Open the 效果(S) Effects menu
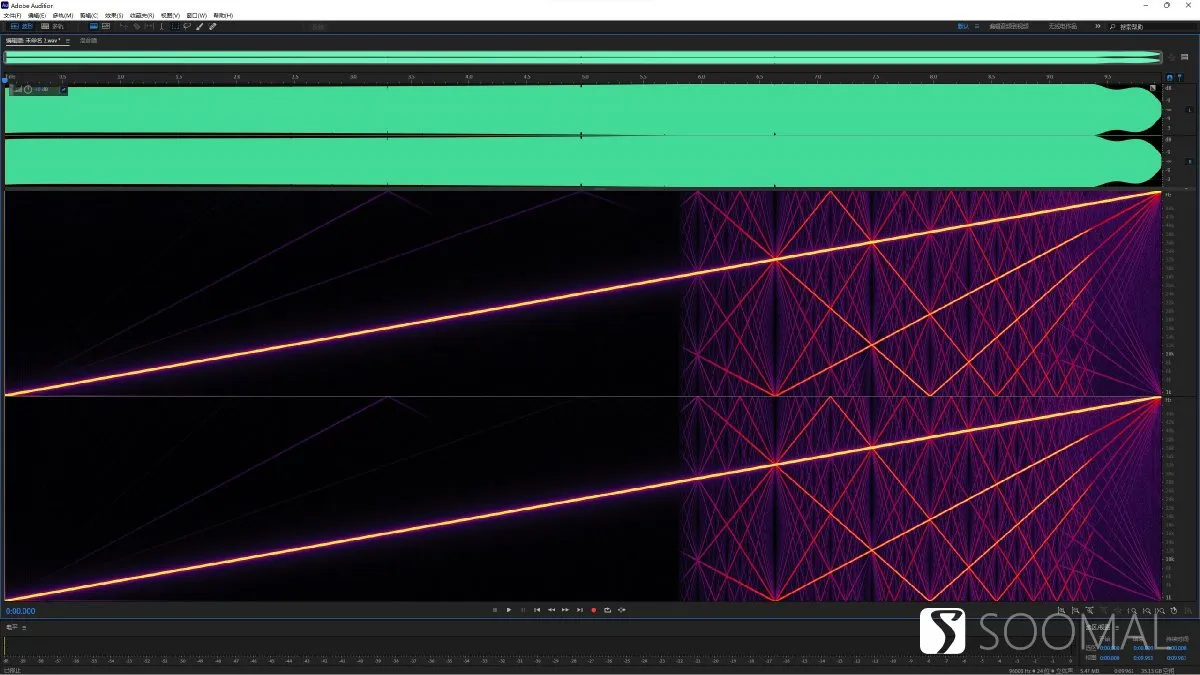 click(x=113, y=15)
